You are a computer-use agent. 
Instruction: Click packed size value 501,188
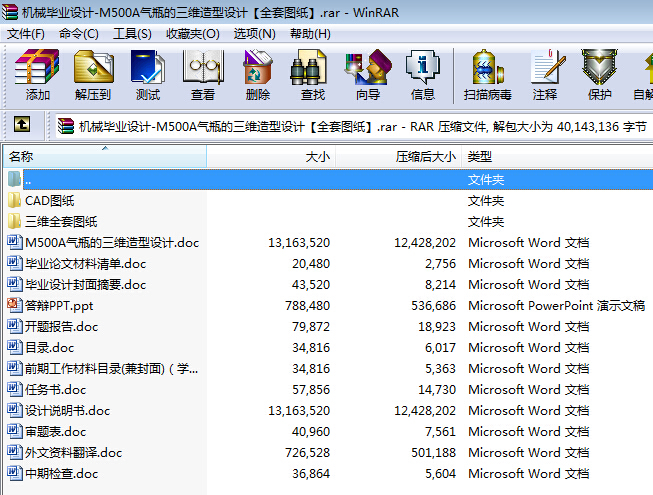pos(434,453)
